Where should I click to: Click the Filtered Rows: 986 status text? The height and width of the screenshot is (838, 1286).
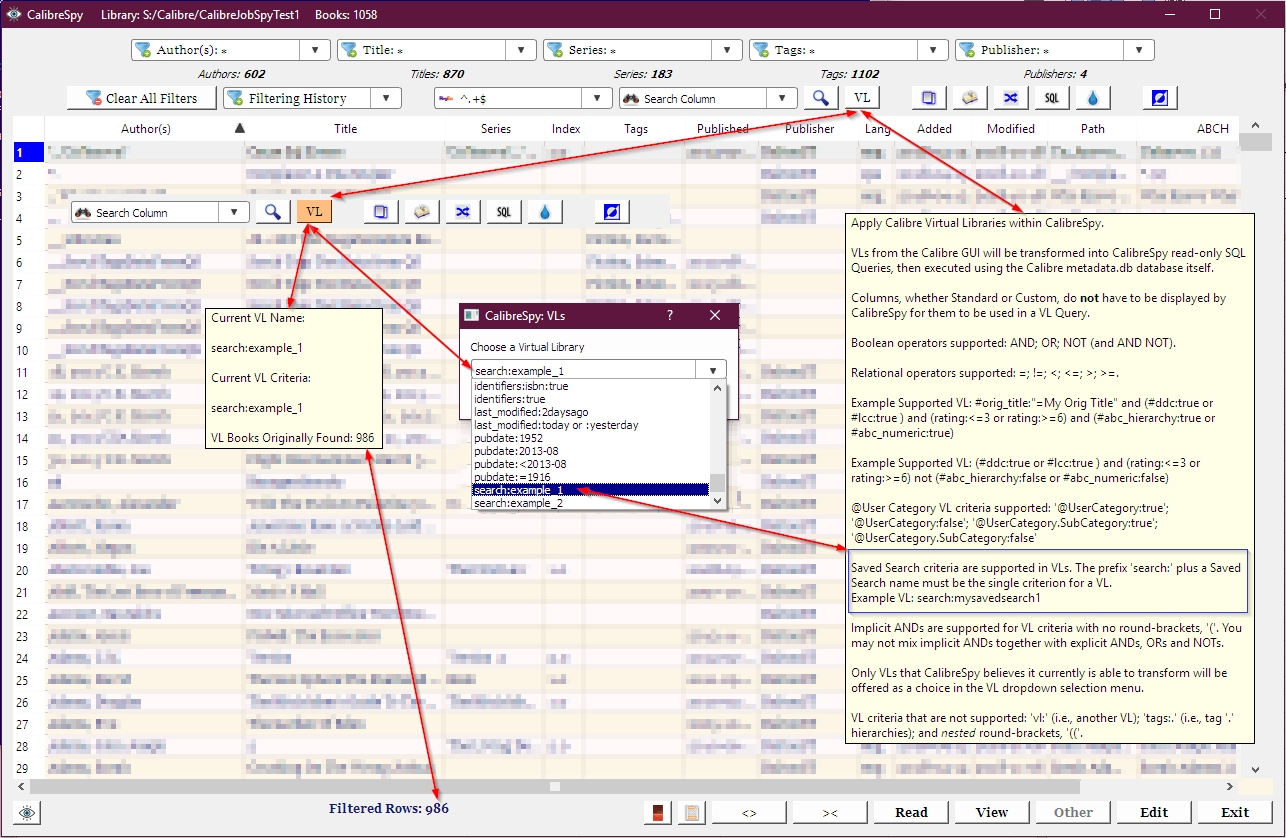389,808
